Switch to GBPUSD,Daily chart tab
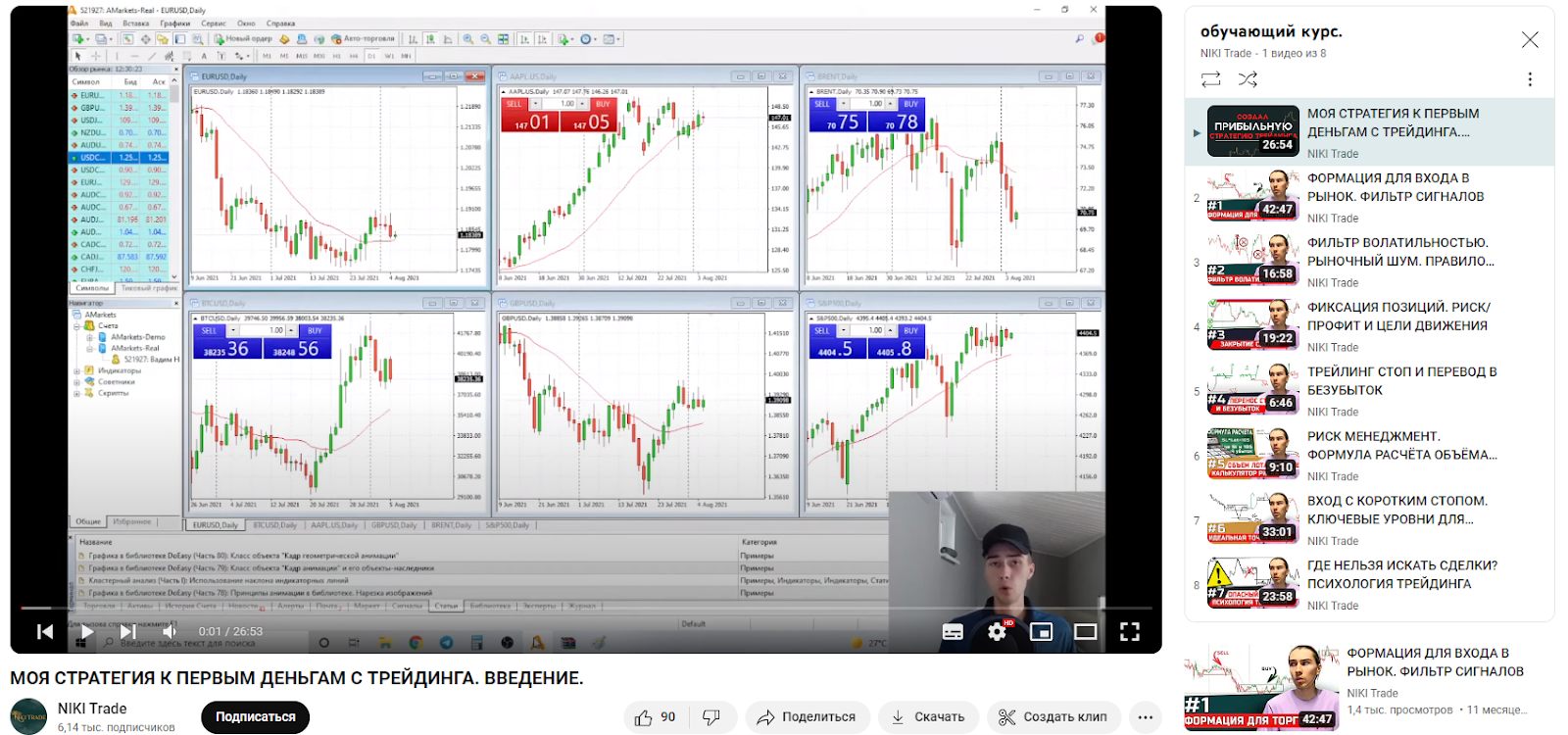Viewport: 1568px width, 735px height. click(x=394, y=525)
